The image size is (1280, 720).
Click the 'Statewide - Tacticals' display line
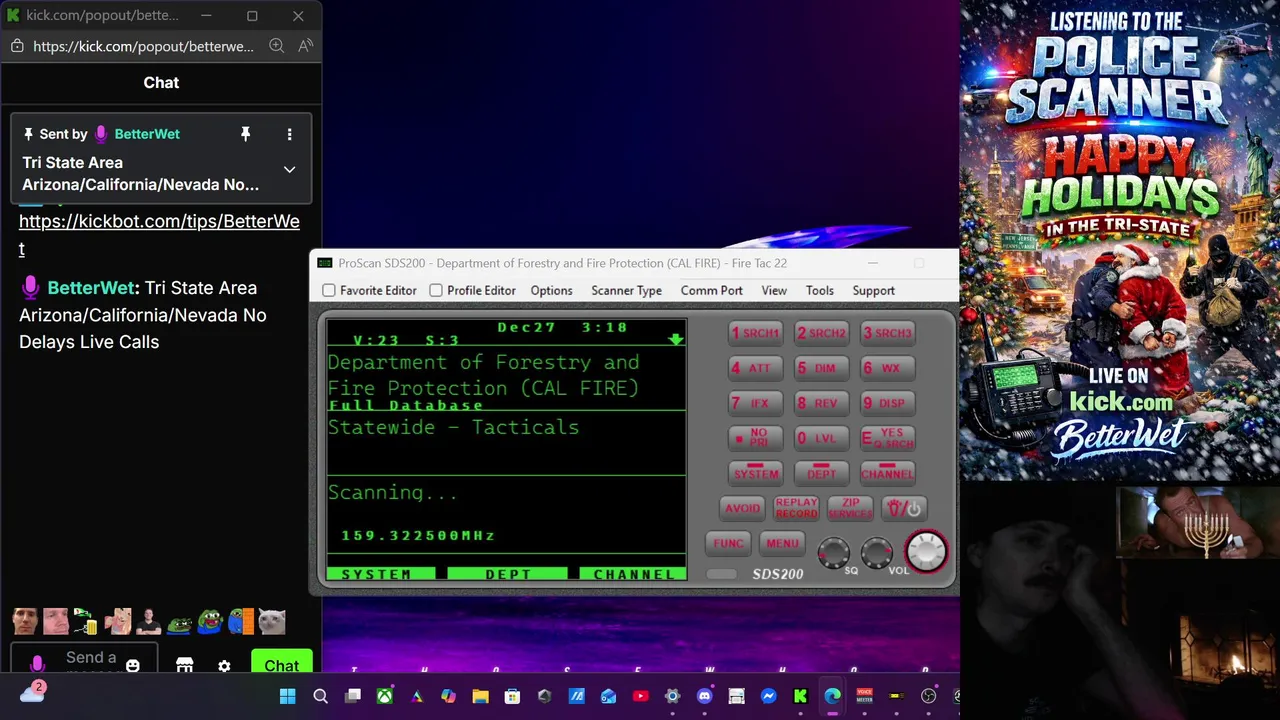pos(453,427)
